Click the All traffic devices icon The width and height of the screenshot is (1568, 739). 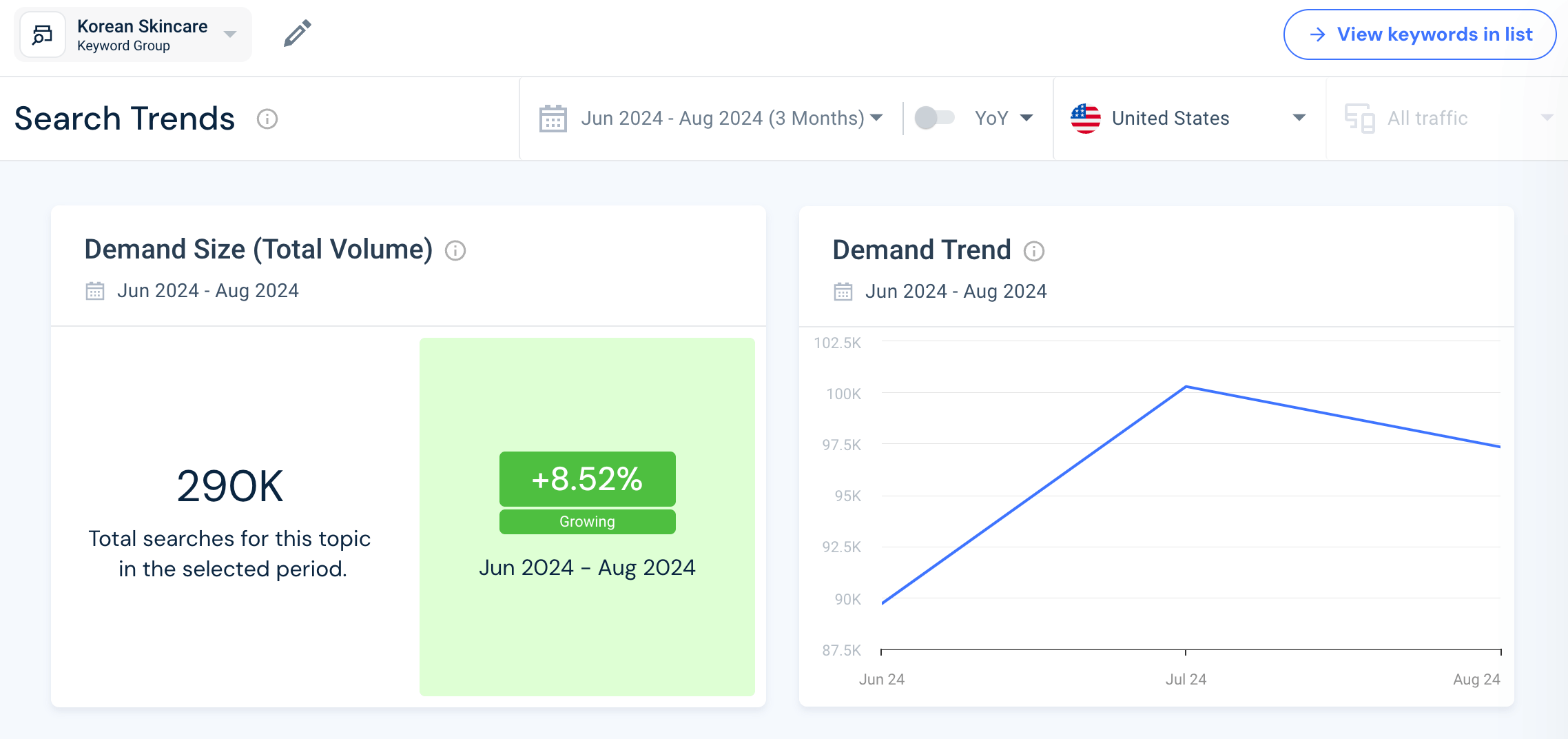coord(1359,119)
